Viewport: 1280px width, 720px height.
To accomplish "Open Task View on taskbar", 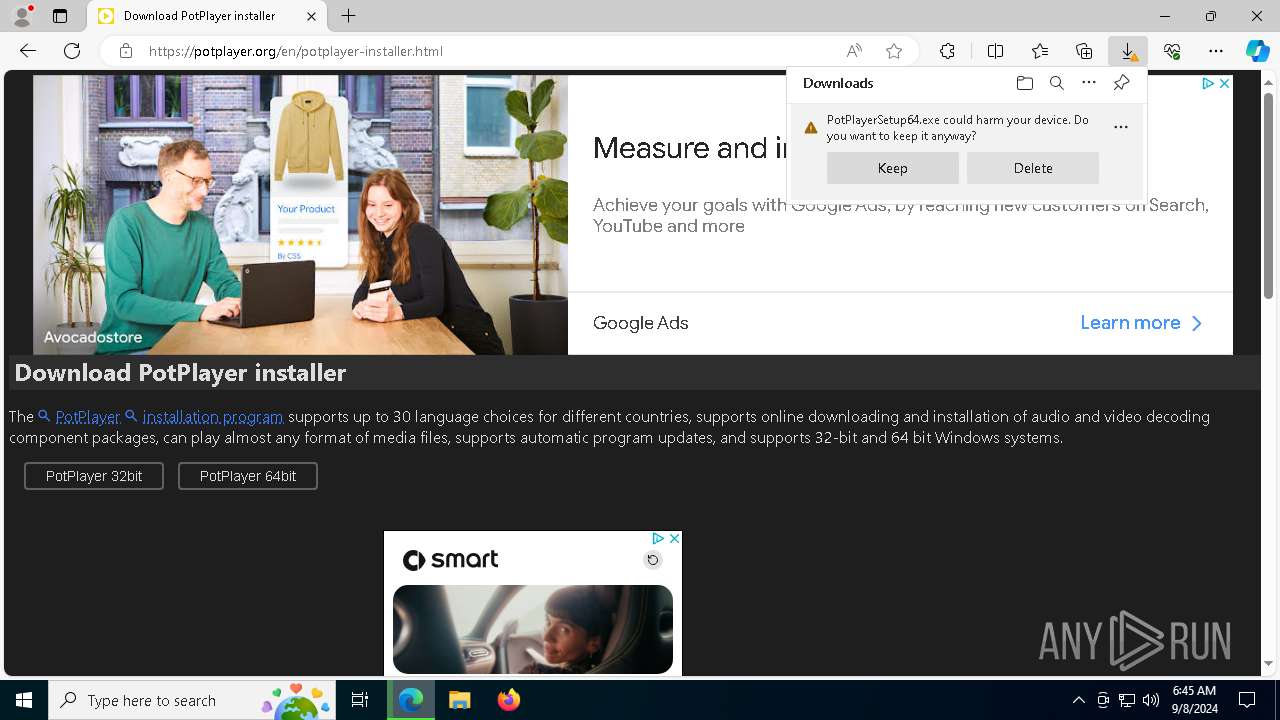I will 360,700.
